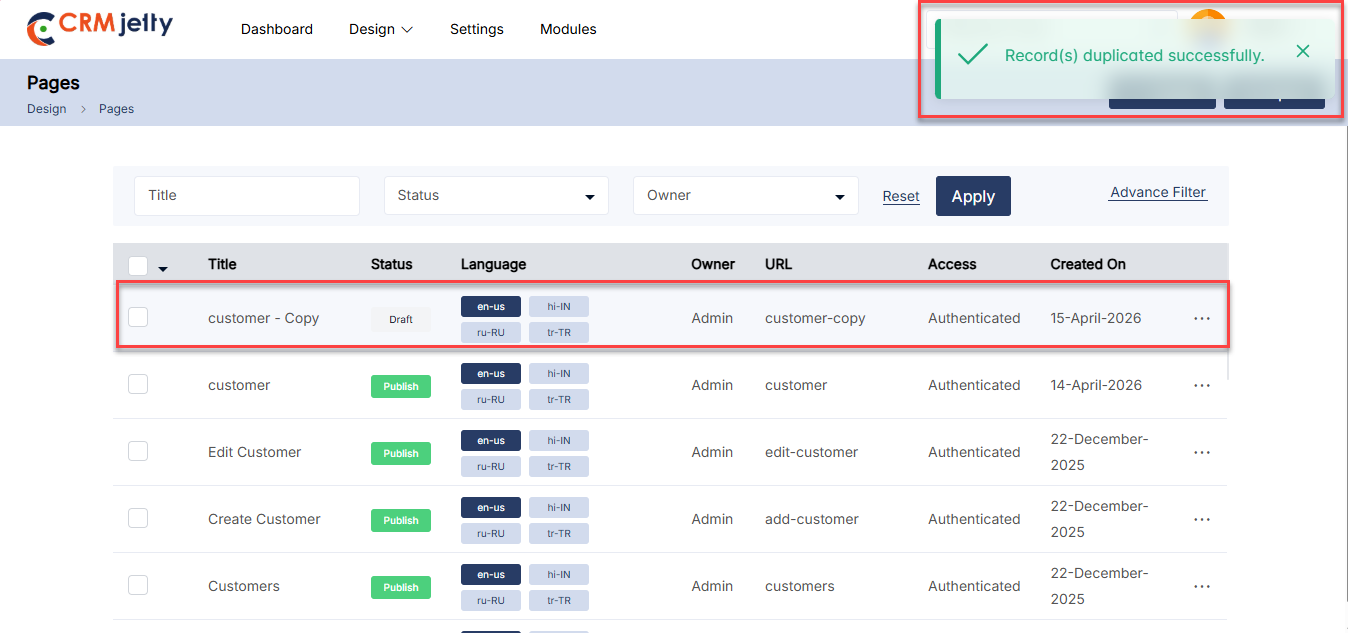The height and width of the screenshot is (633, 1348).
Task: Open the Advance Filter link
Action: point(1158,193)
